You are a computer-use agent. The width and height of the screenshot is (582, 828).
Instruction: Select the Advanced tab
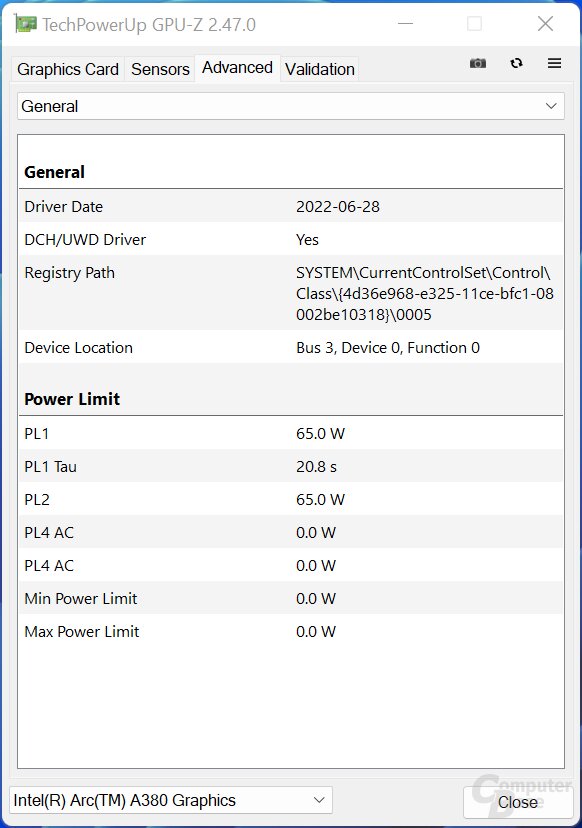(x=237, y=68)
